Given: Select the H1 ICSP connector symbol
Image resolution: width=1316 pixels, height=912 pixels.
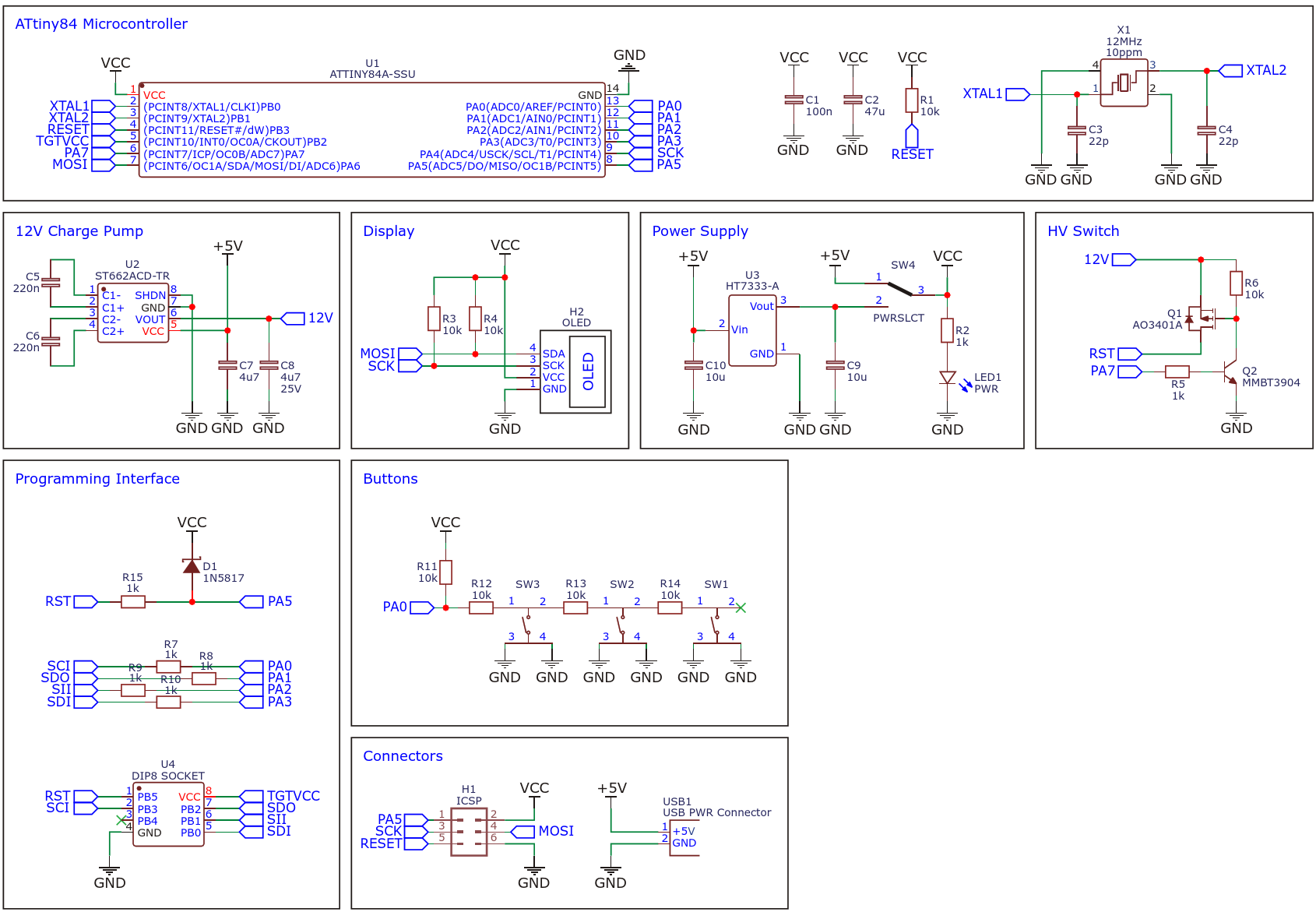Looking at the screenshot, I should (468, 832).
